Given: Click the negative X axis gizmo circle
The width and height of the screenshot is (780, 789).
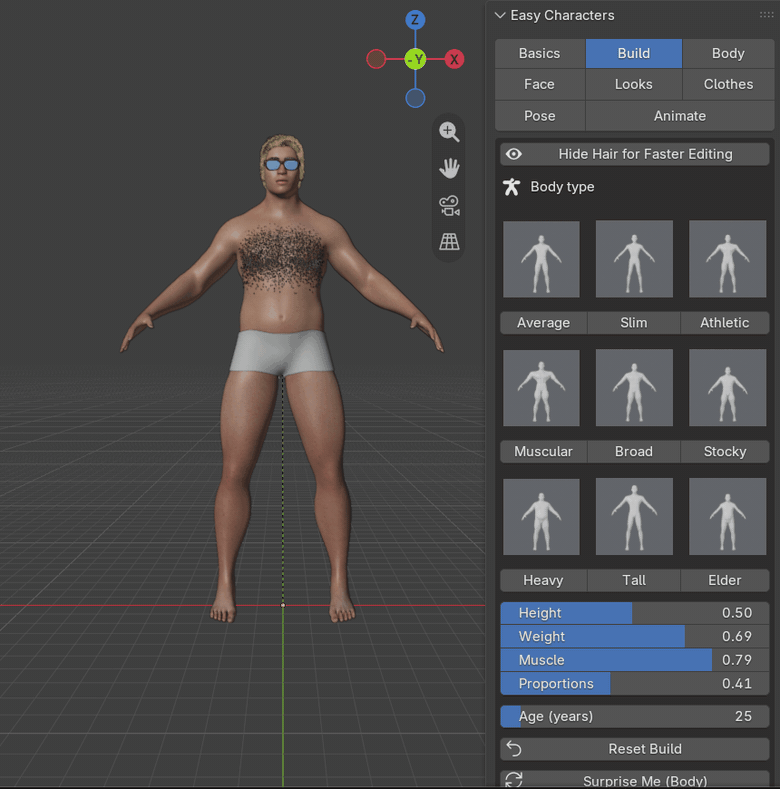Looking at the screenshot, I should [376, 59].
